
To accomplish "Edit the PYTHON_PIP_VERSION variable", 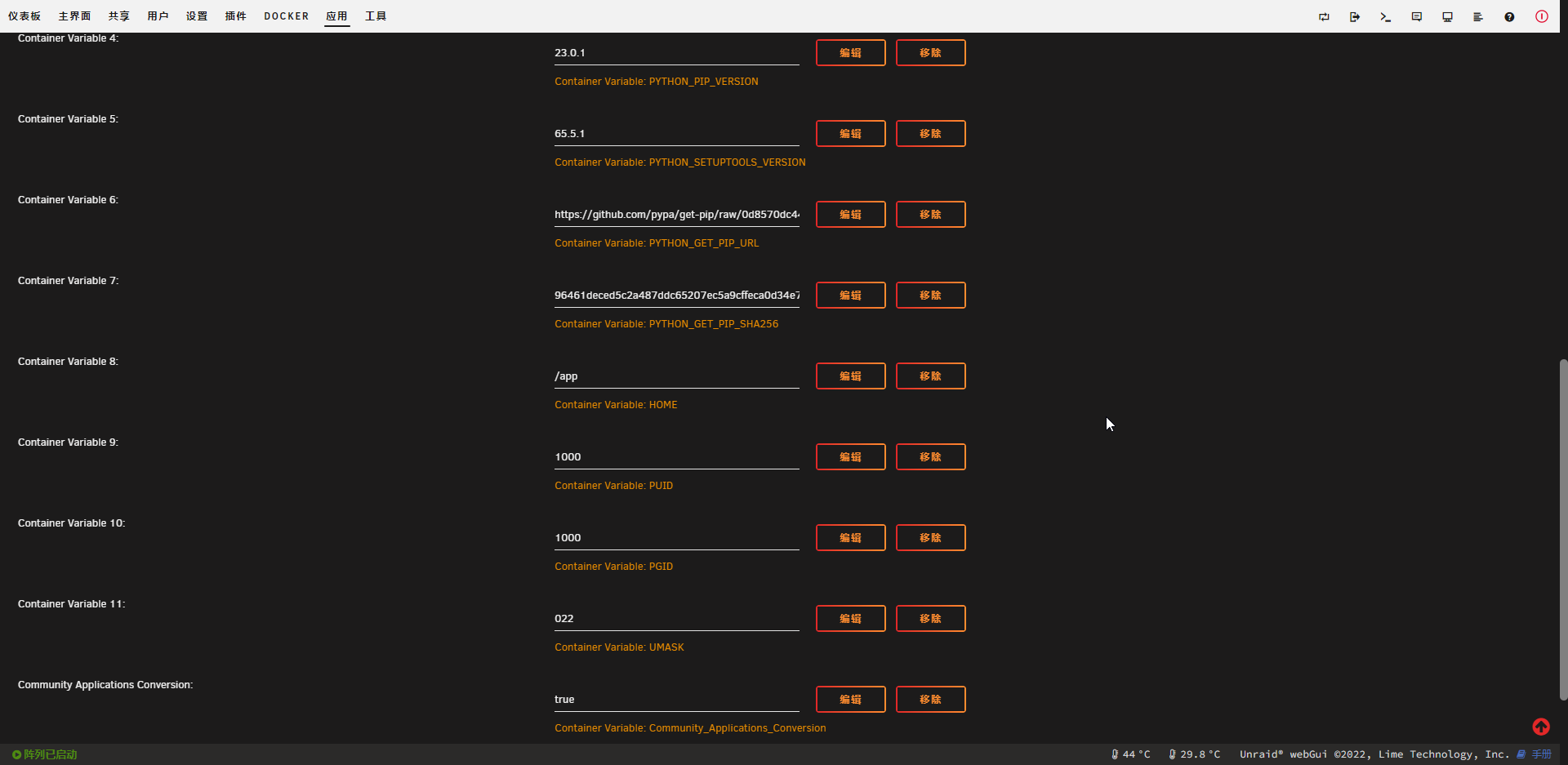I will tap(850, 52).
